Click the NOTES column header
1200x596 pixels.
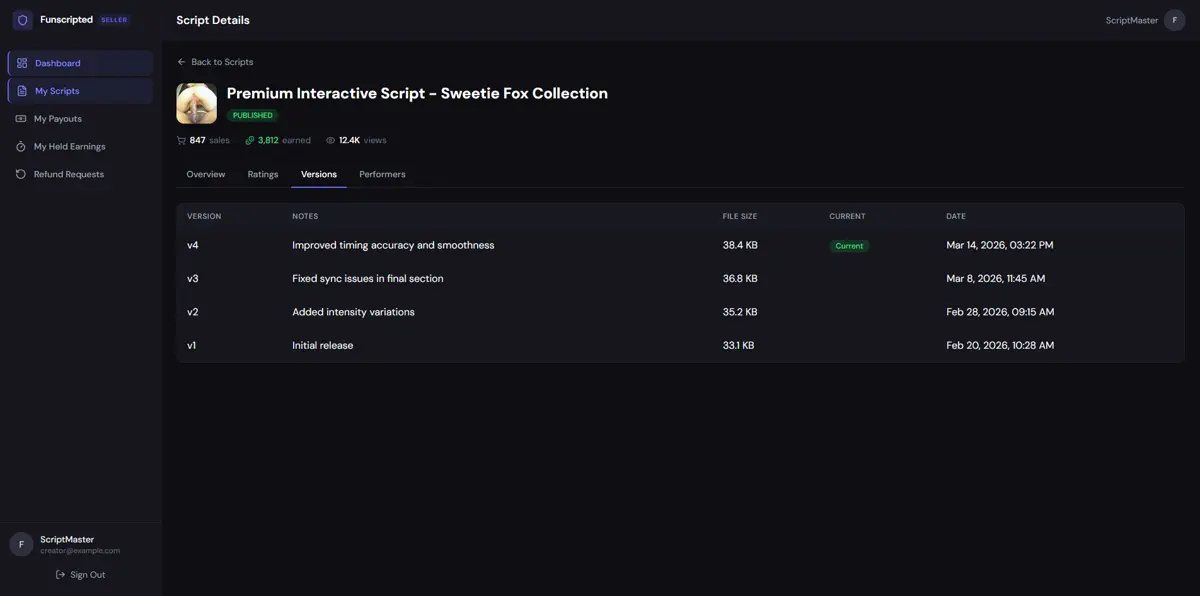305,216
